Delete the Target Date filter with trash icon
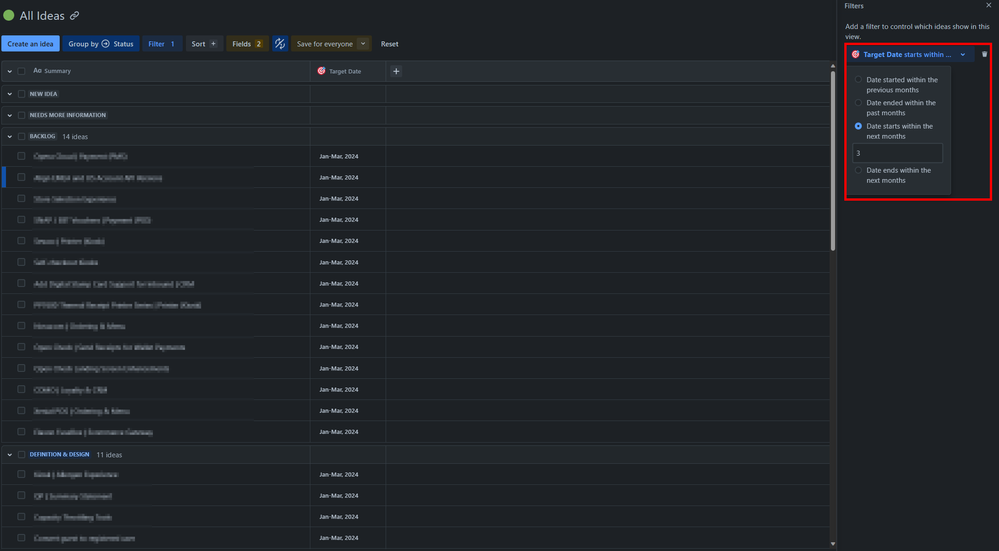Screen dimensions: 999x551 click(984, 54)
